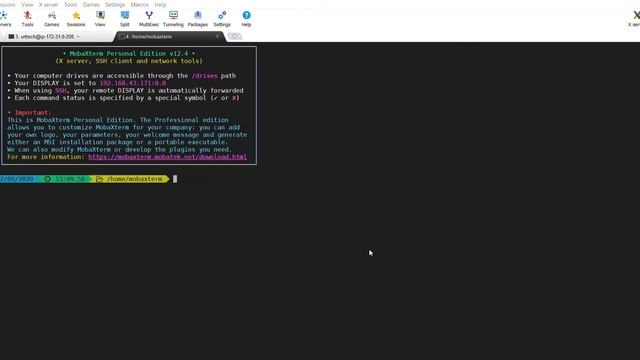Click the 192.168.43.171:0.0 DISPLAY value

133,83
